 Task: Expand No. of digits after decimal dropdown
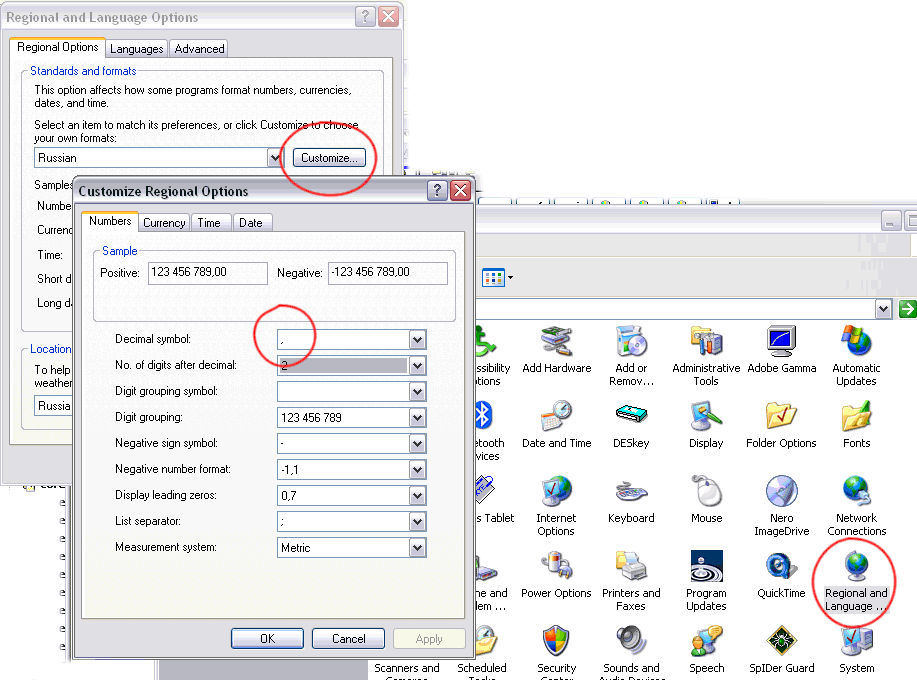(417, 366)
